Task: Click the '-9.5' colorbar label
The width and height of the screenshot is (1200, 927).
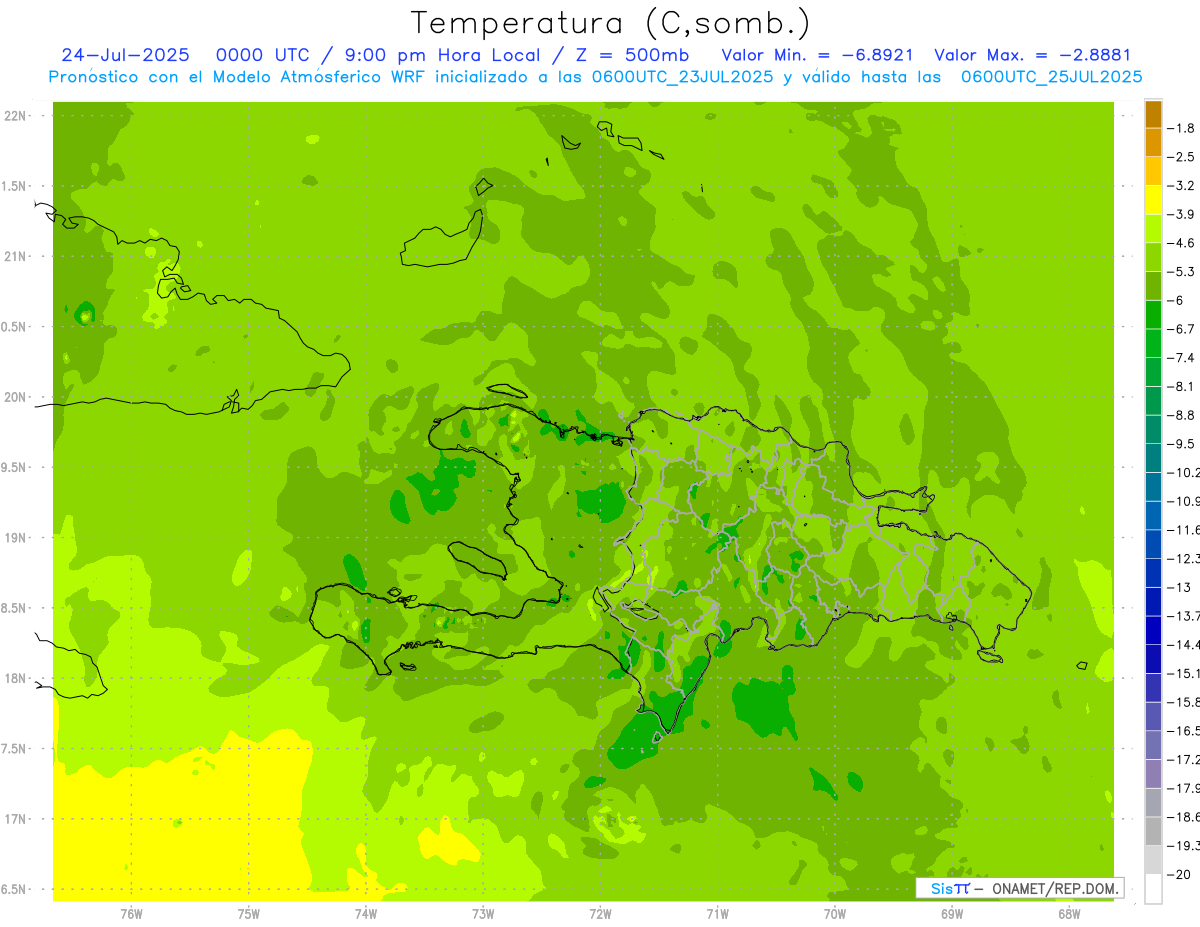Action: tap(1181, 444)
